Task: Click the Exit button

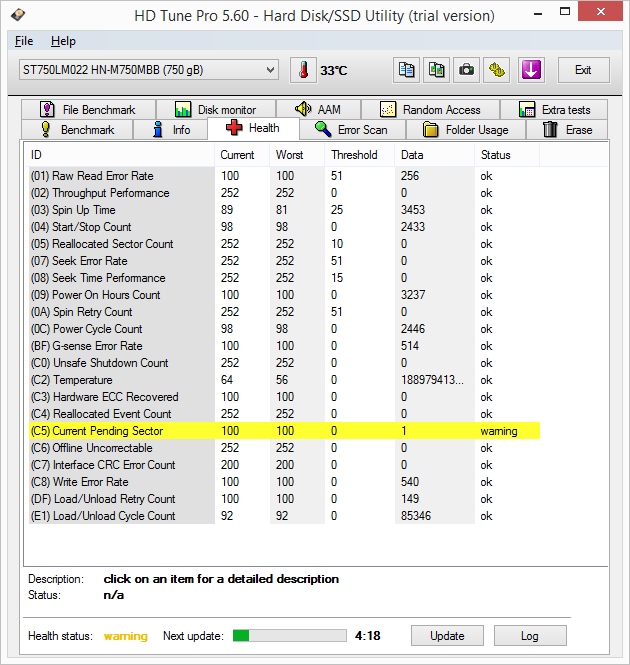Action: [583, 70]
